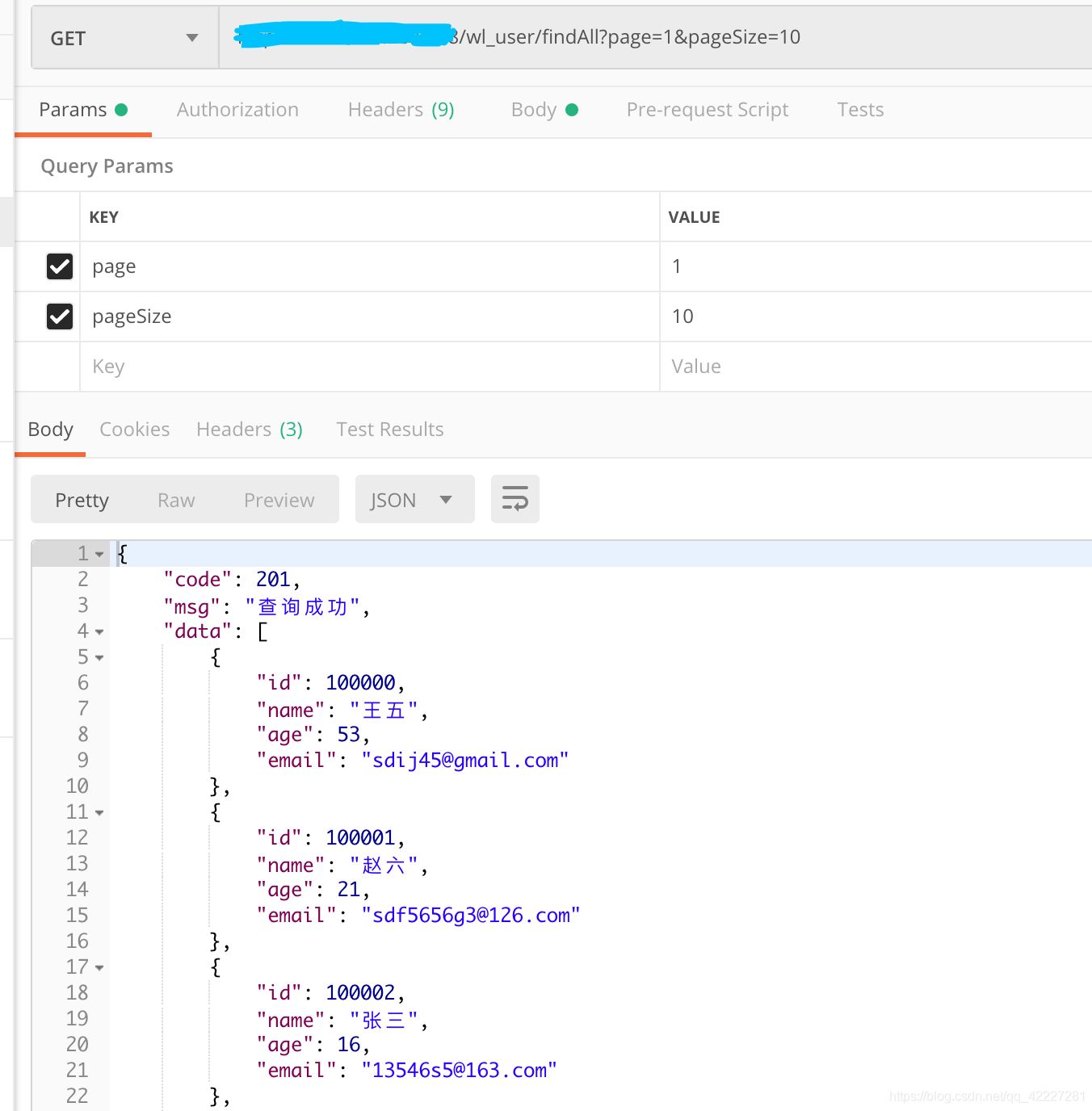Image resolution: width=1092 pixels, height=1111 pixels.
Task: Open the request Headers (9) tab
Action: [401, 110]
